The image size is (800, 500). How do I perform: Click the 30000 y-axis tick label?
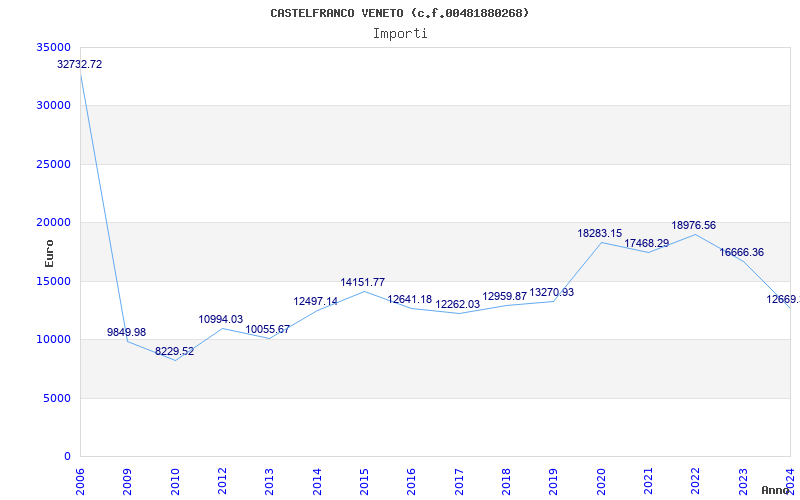[x=54, y=105]
